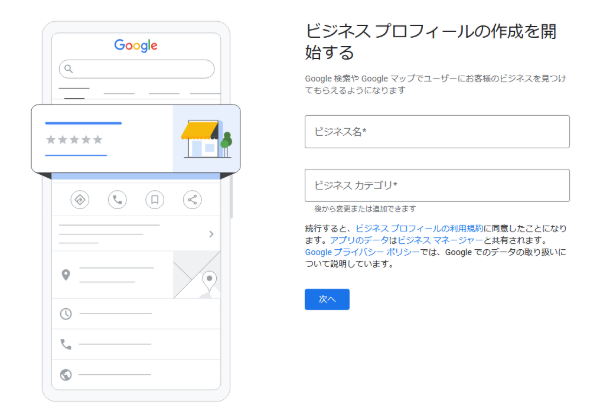Screen dimensions: 594x408
Task: Click the directions icon in phone mockup
Action: click(x=80, y=200)
